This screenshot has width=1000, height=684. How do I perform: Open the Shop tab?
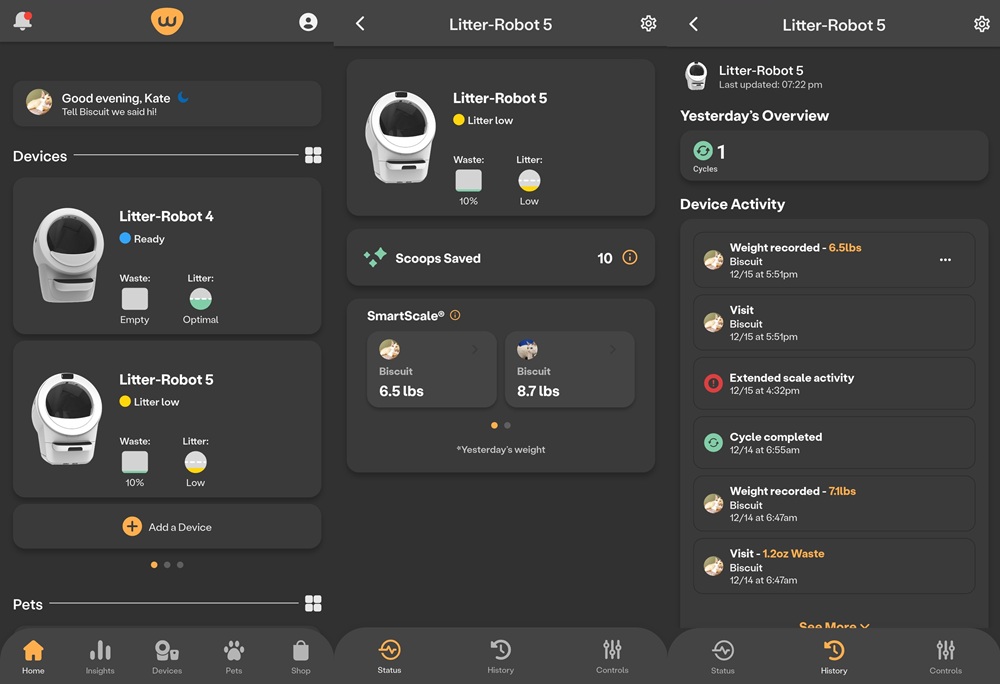(300, 657)
